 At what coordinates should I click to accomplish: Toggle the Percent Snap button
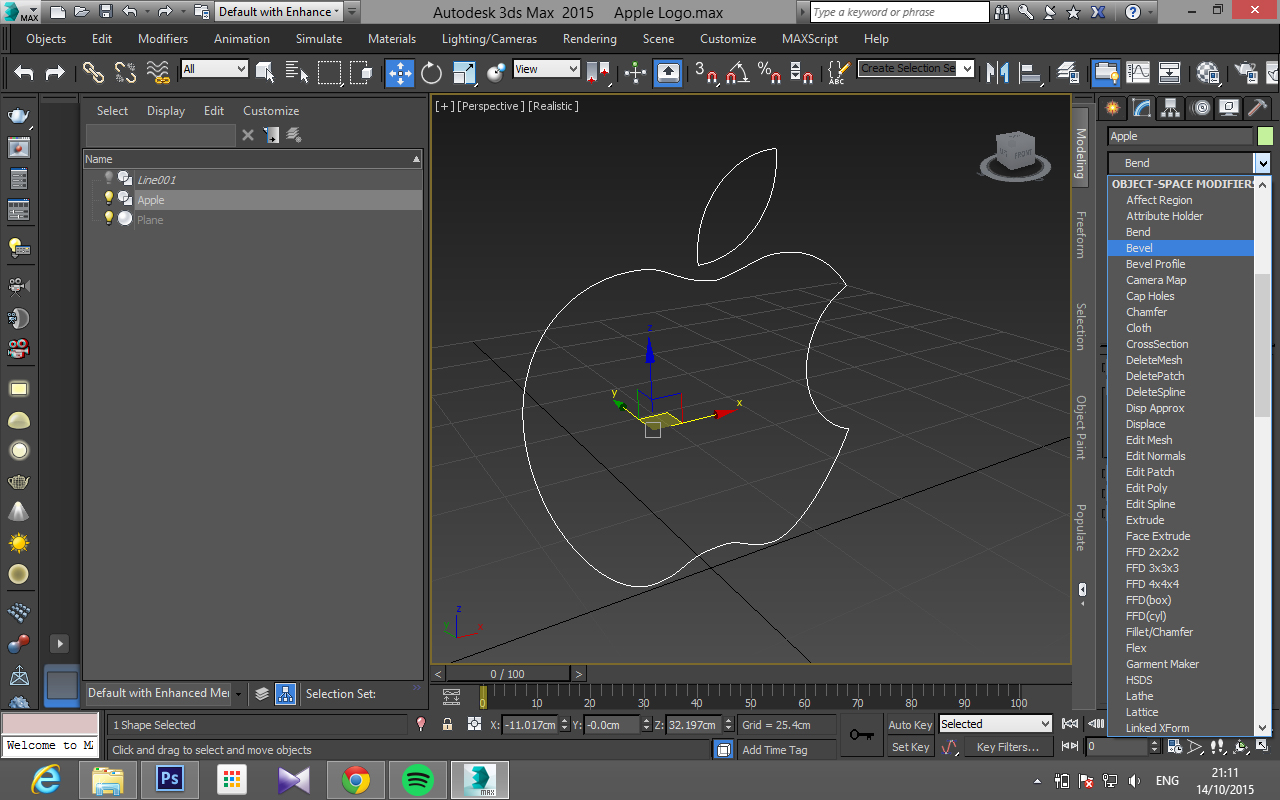(x=770, y=72)
